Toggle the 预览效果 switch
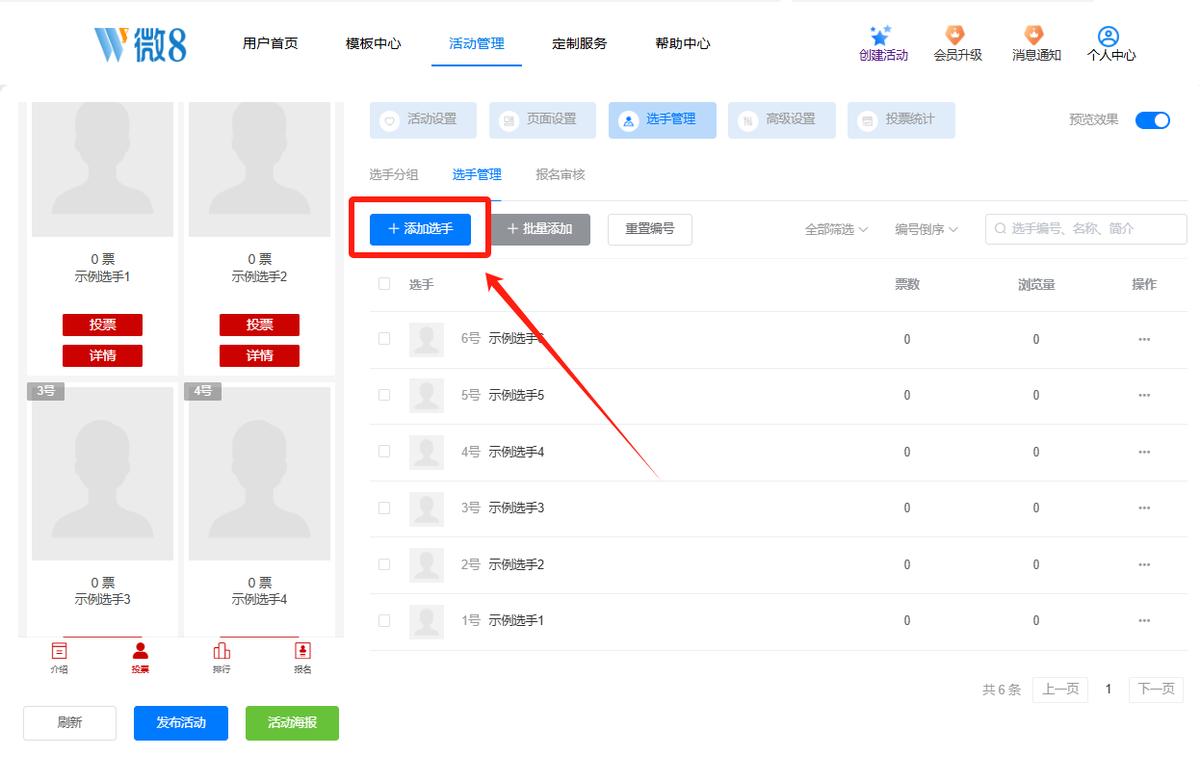Viewport: 1200px width, 781px height. [x=1152, y=120]
